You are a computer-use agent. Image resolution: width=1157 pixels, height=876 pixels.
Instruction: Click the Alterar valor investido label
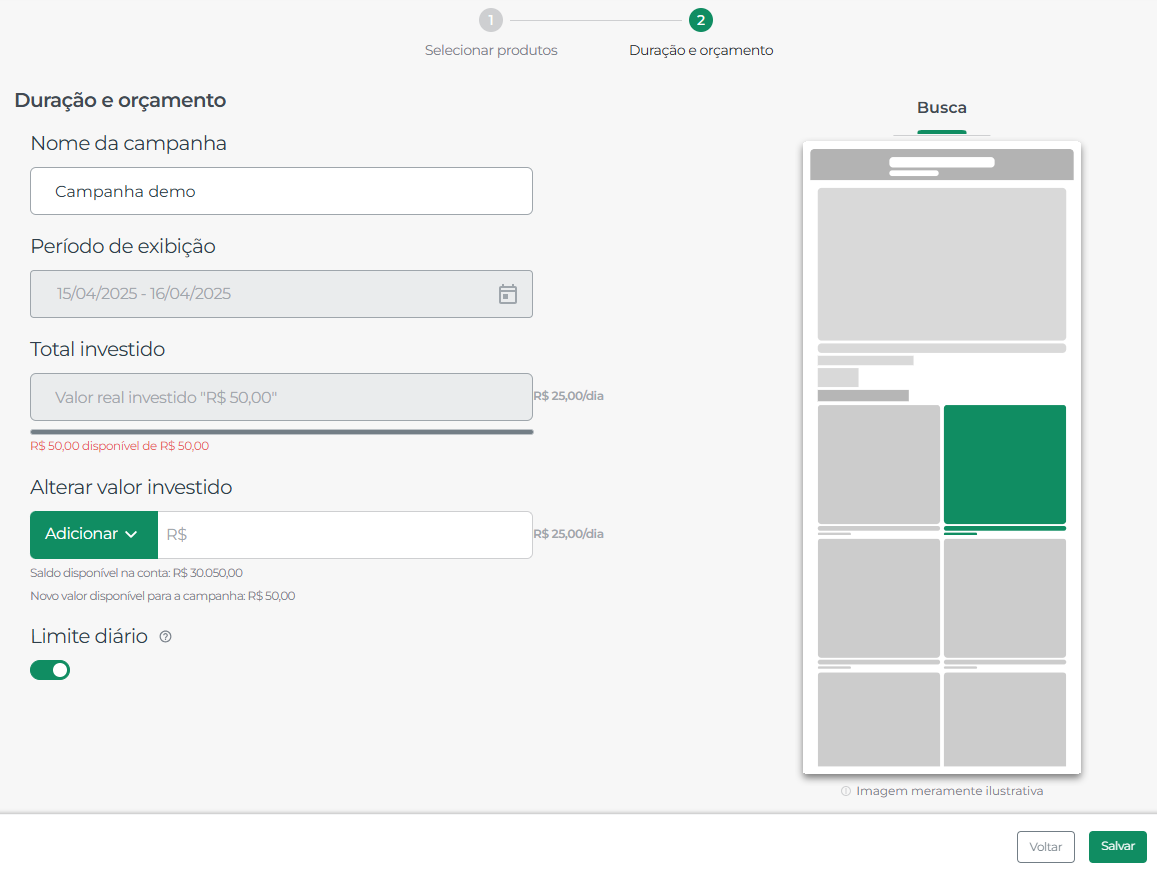(131, 487)
